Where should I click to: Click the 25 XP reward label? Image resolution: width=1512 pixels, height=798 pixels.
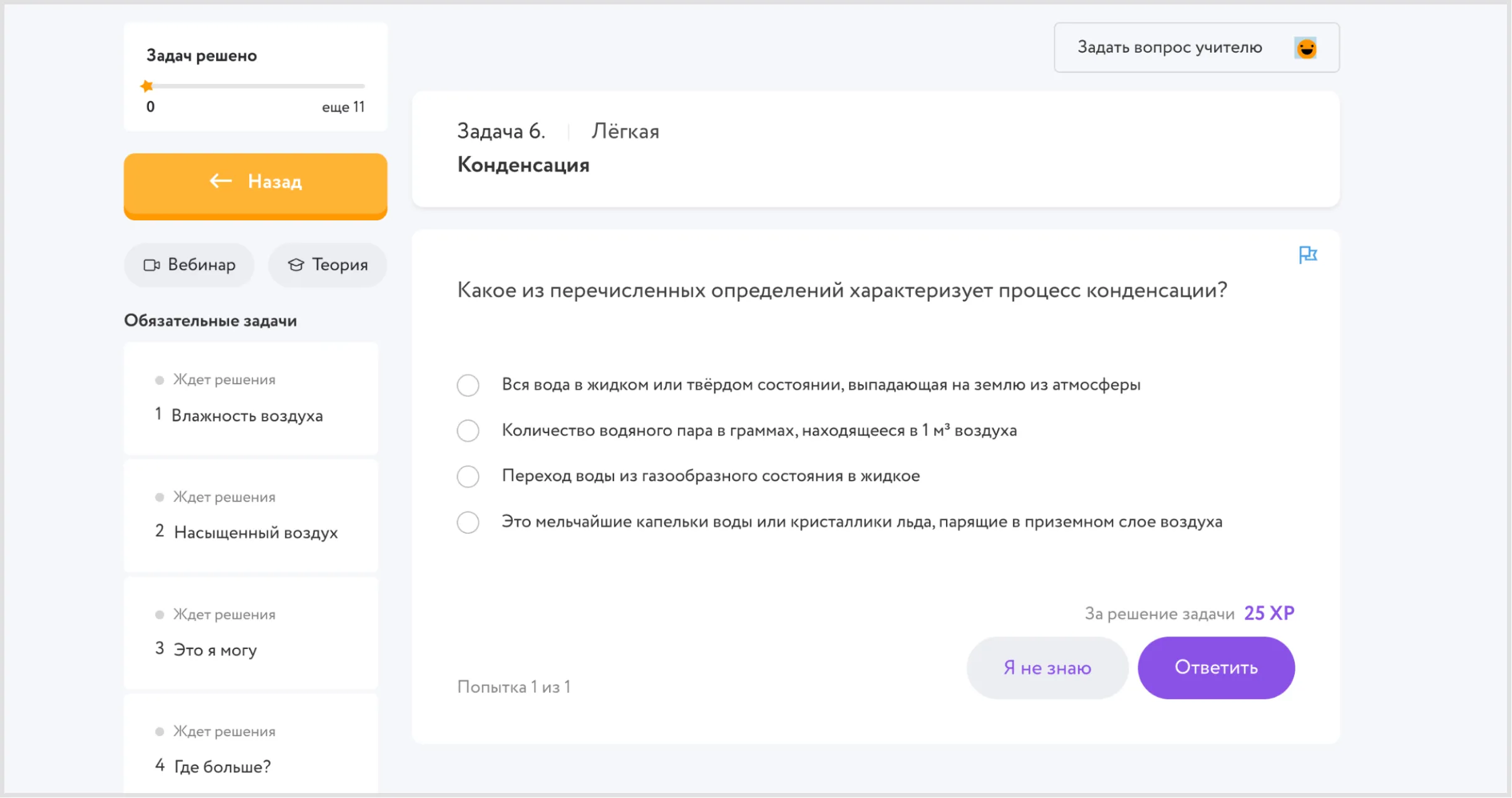tap(1268, 613)
